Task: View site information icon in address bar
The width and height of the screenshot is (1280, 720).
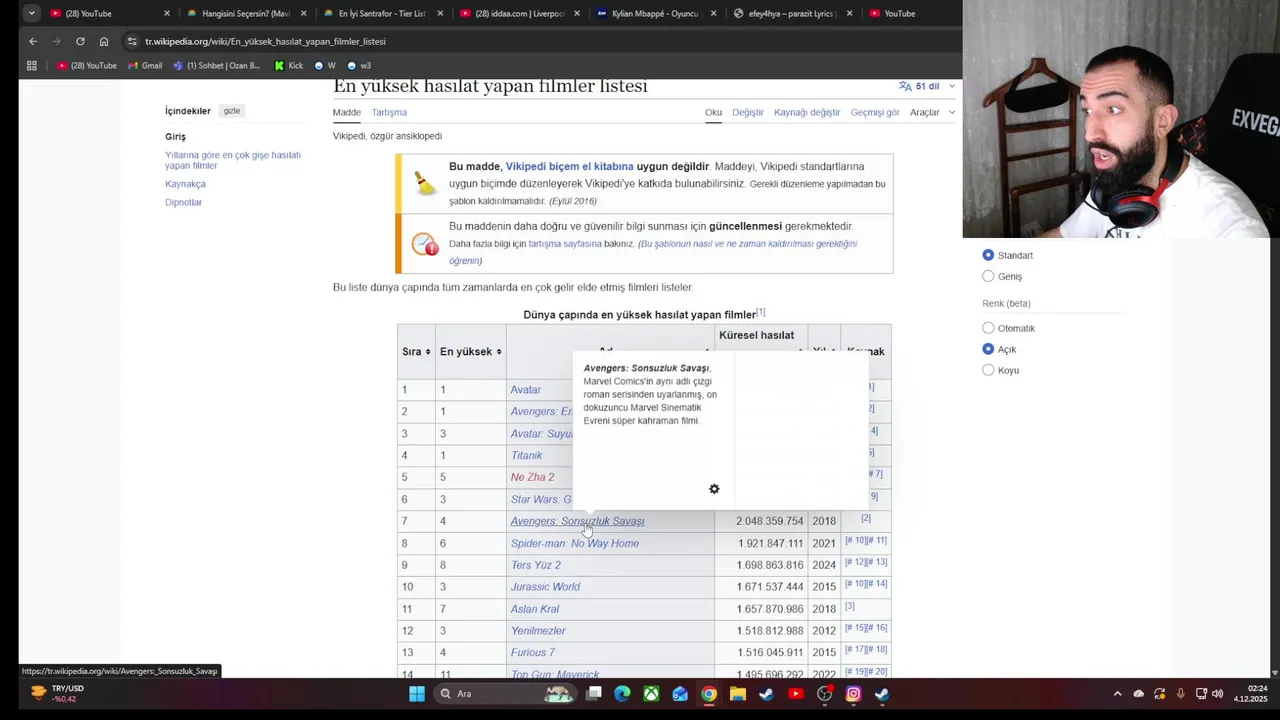Action: point(131,41)
